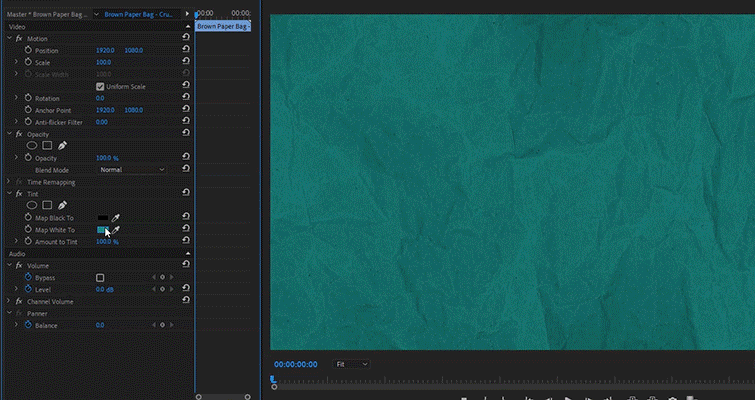The height and width of the screenshot is (400, 755).
Task: Reset the Amount to Tint value
Action: pos(186,242)
